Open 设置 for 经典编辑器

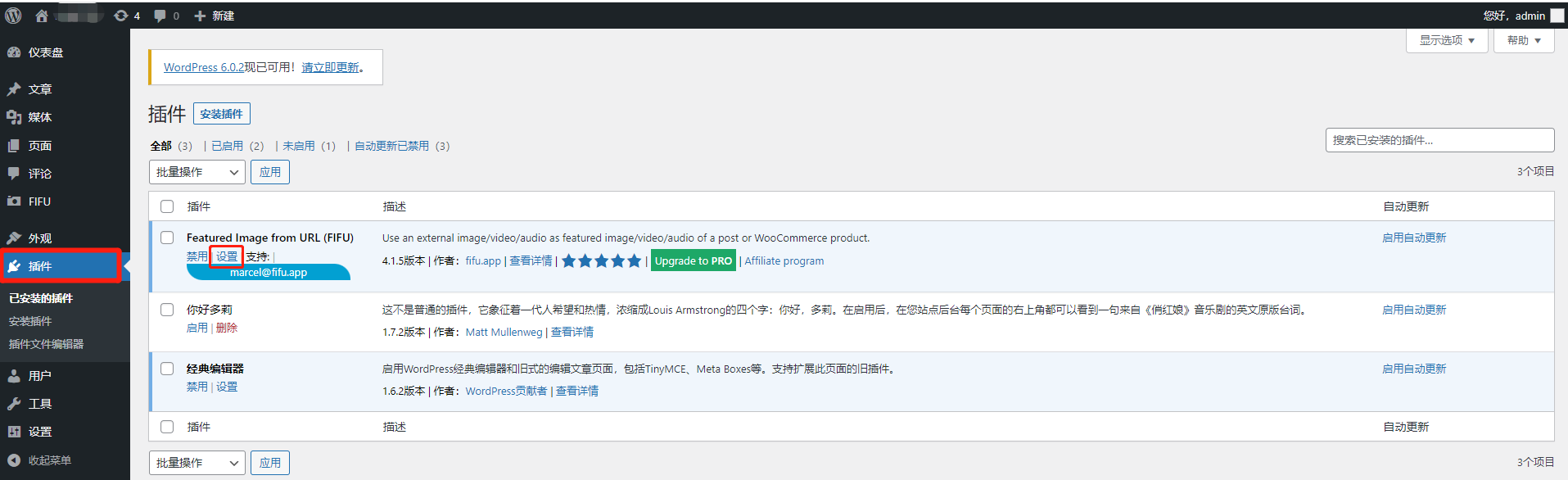click(227, 387)
